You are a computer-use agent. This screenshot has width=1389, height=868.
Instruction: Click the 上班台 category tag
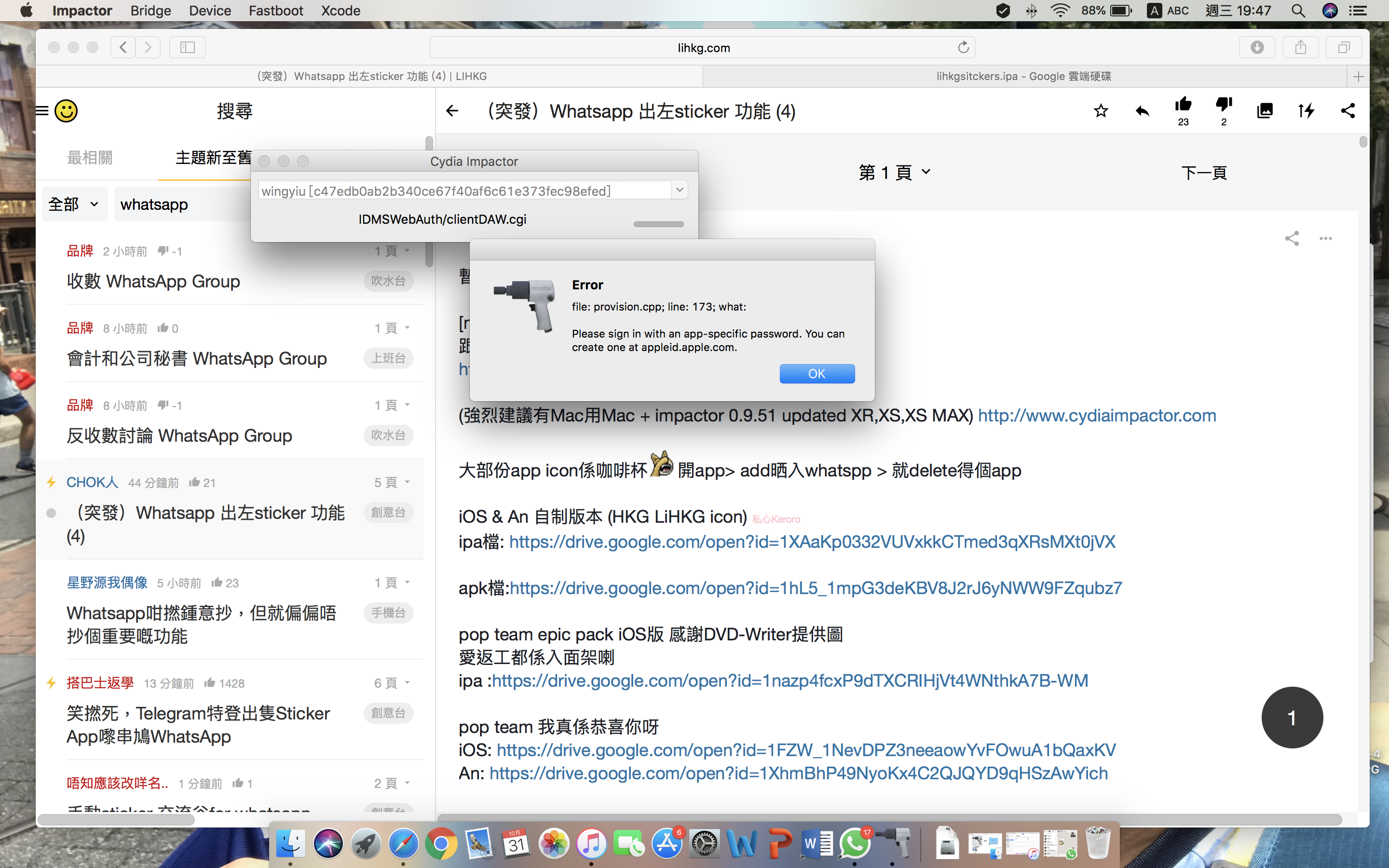click(389, 358)
